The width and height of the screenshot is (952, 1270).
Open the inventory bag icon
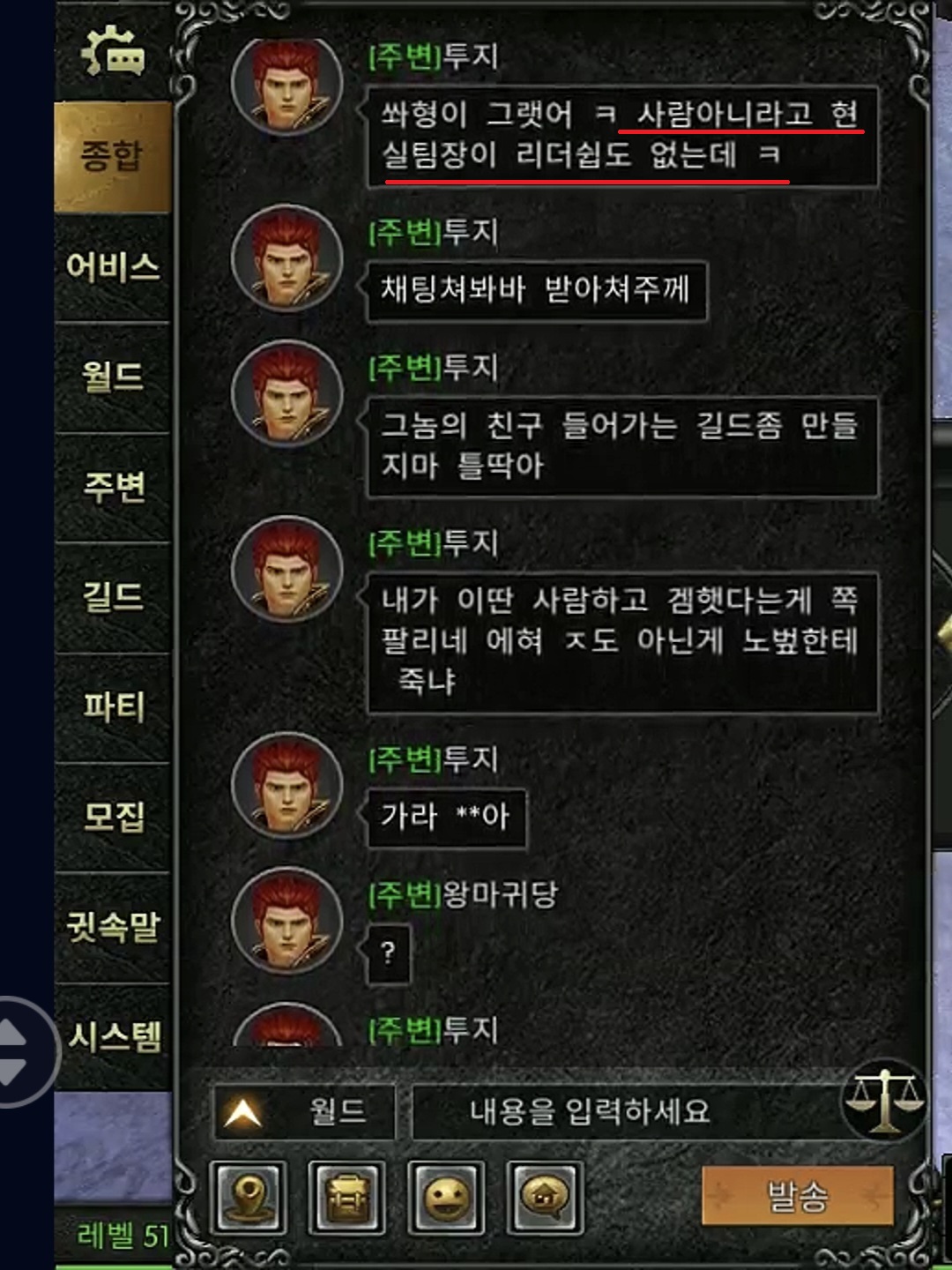point(347,1197)
